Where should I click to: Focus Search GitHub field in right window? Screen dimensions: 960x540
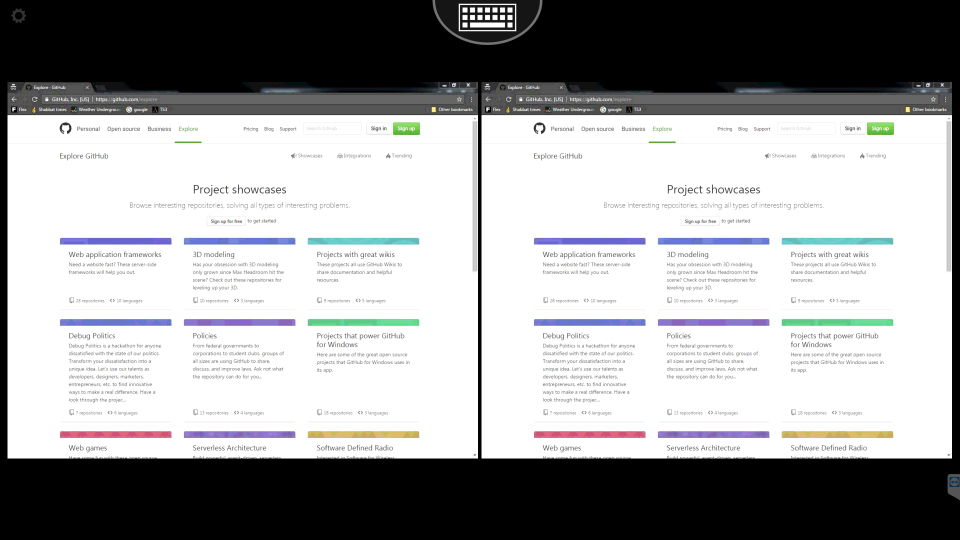coord(806,129)
